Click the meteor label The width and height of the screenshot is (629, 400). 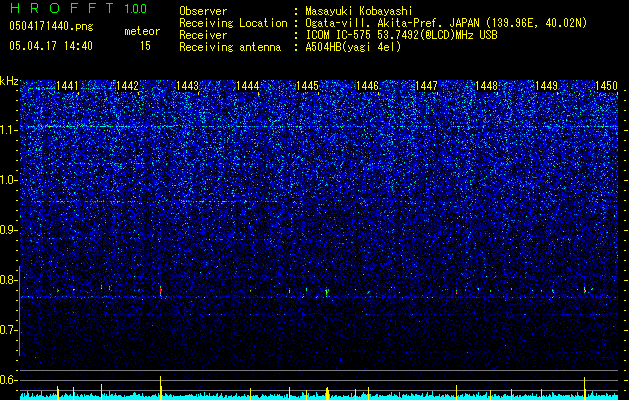(142, 31)
